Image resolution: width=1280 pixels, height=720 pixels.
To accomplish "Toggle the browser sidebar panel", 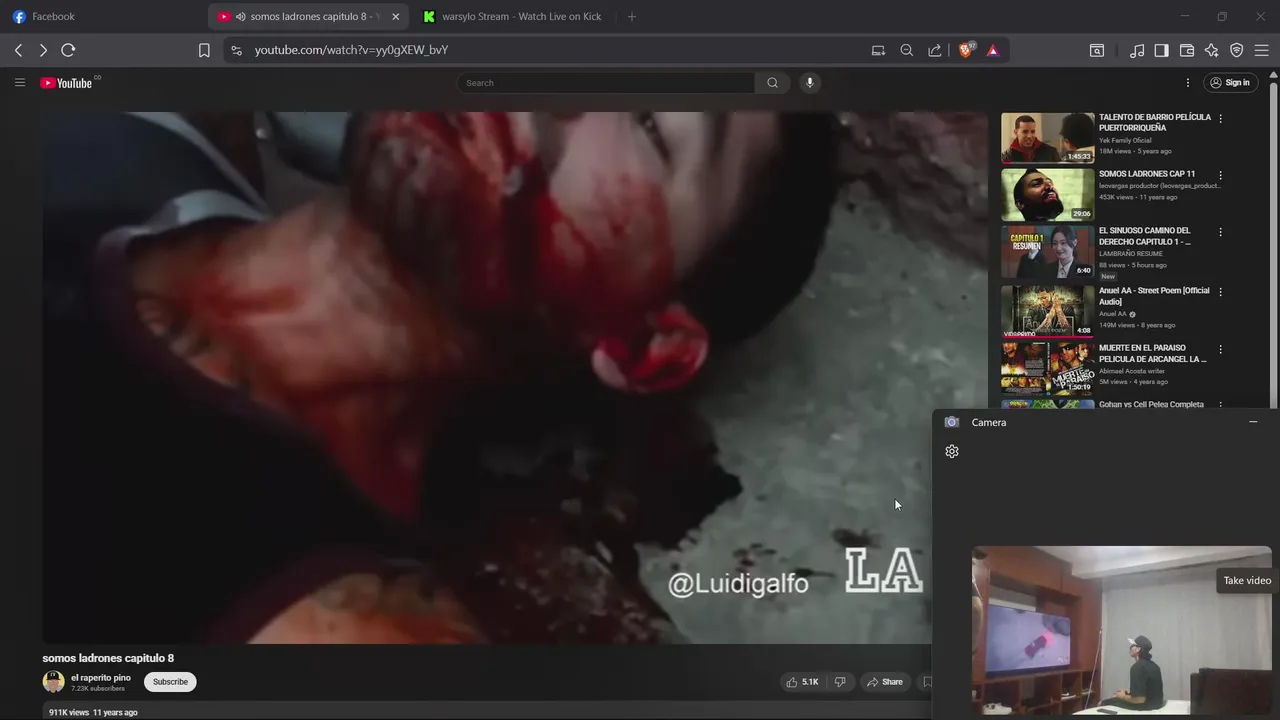I will [x=1161, y=50].
